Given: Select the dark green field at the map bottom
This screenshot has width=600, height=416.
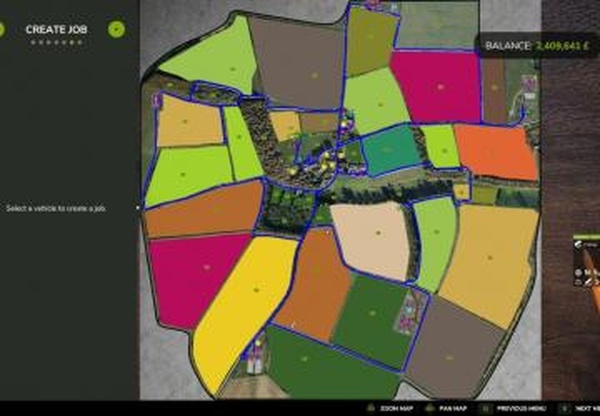Looking at the screenshot, I should point(329,365).
